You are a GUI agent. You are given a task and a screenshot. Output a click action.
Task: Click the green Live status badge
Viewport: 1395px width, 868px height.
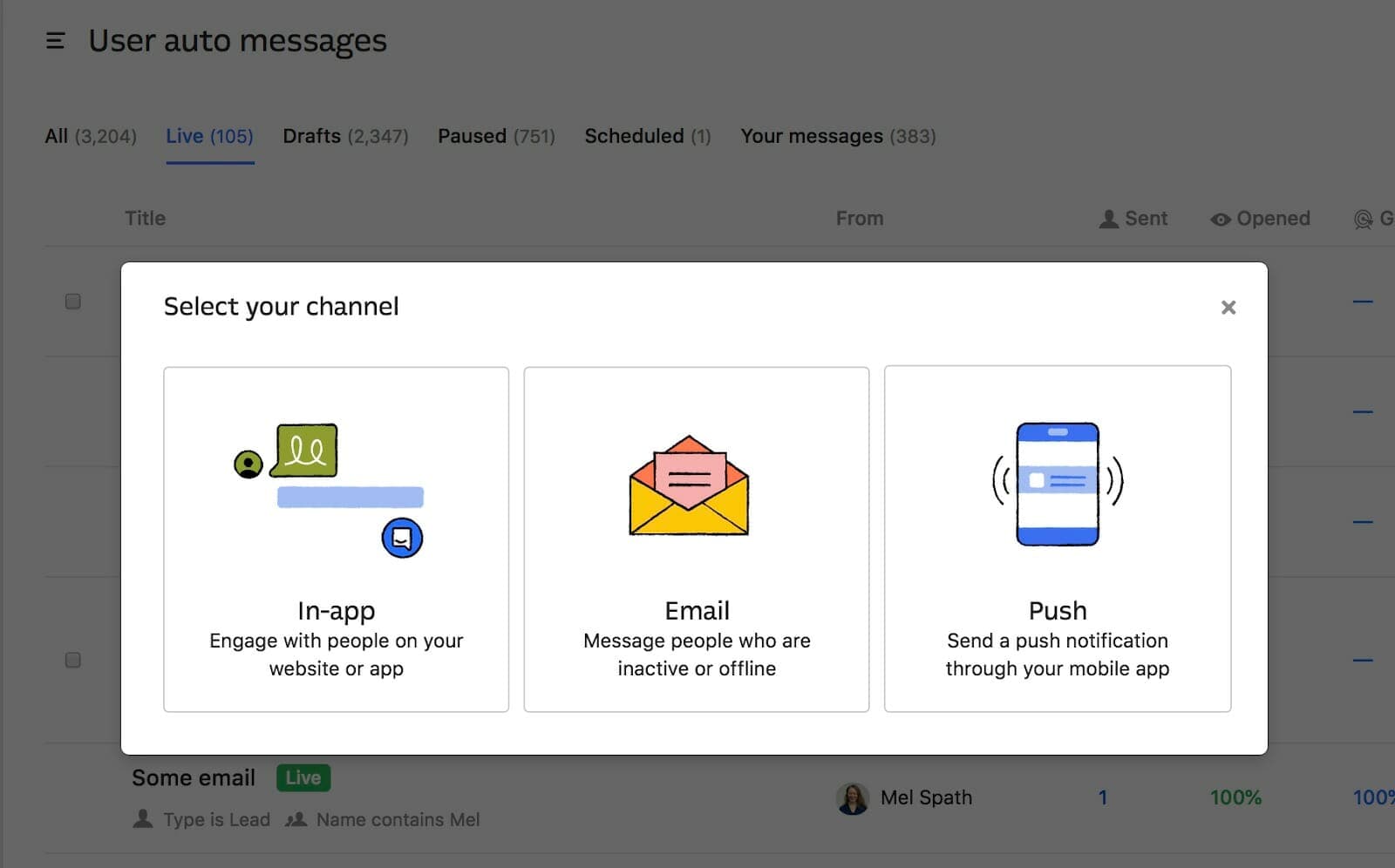tap(303, 778)
